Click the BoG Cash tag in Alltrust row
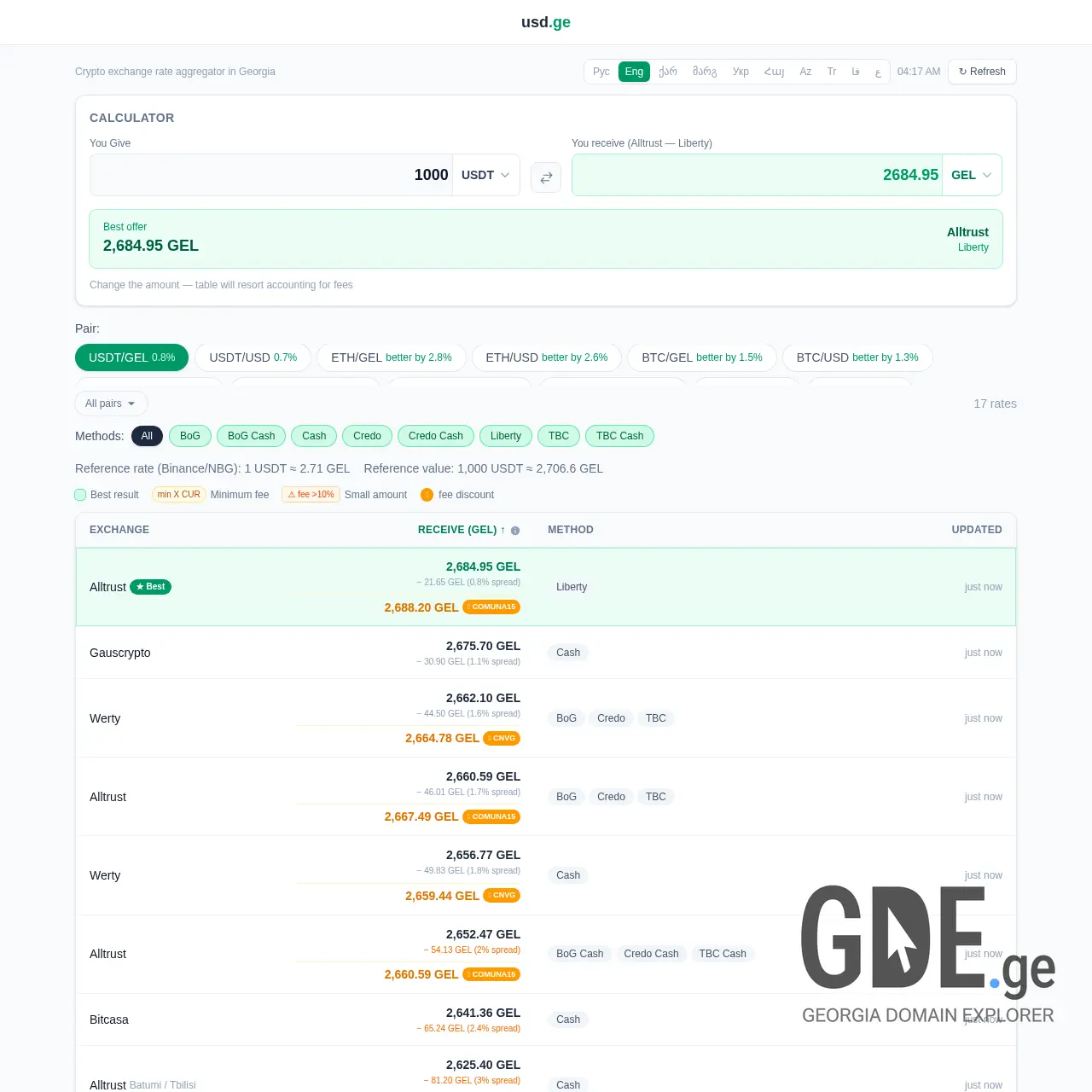This screenshot has height=1092, width=1092. [580, 954]
